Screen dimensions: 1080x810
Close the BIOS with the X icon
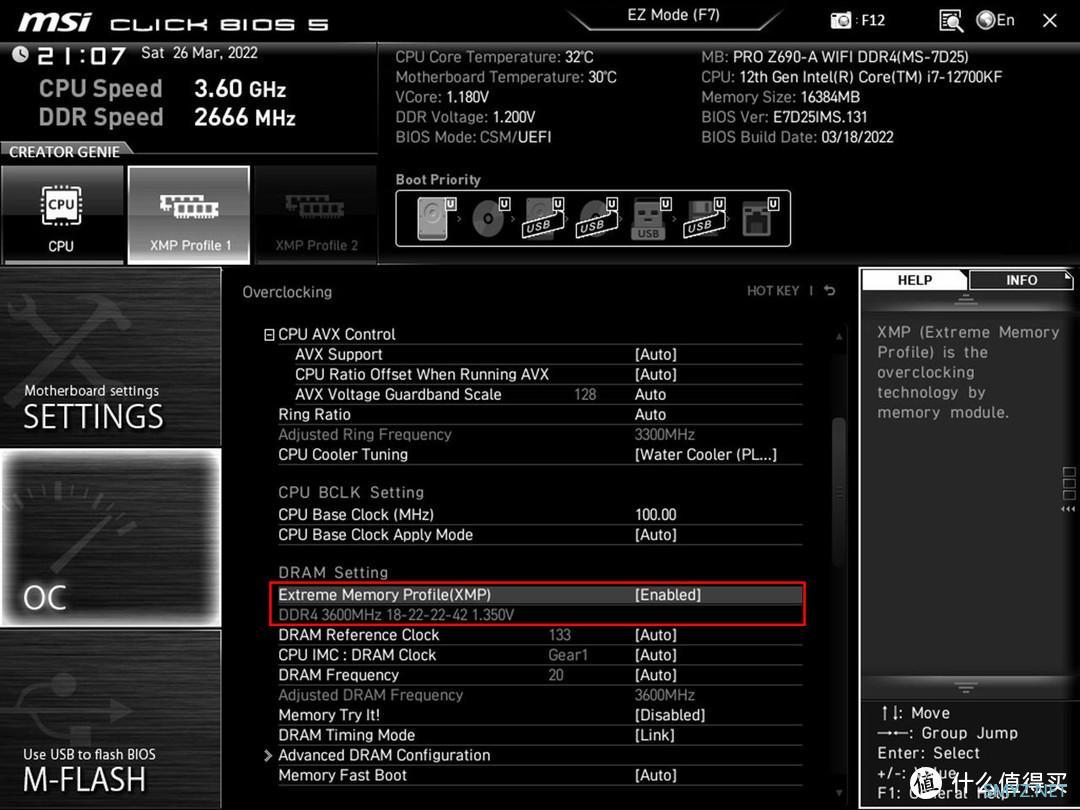tap(1050, 21)
